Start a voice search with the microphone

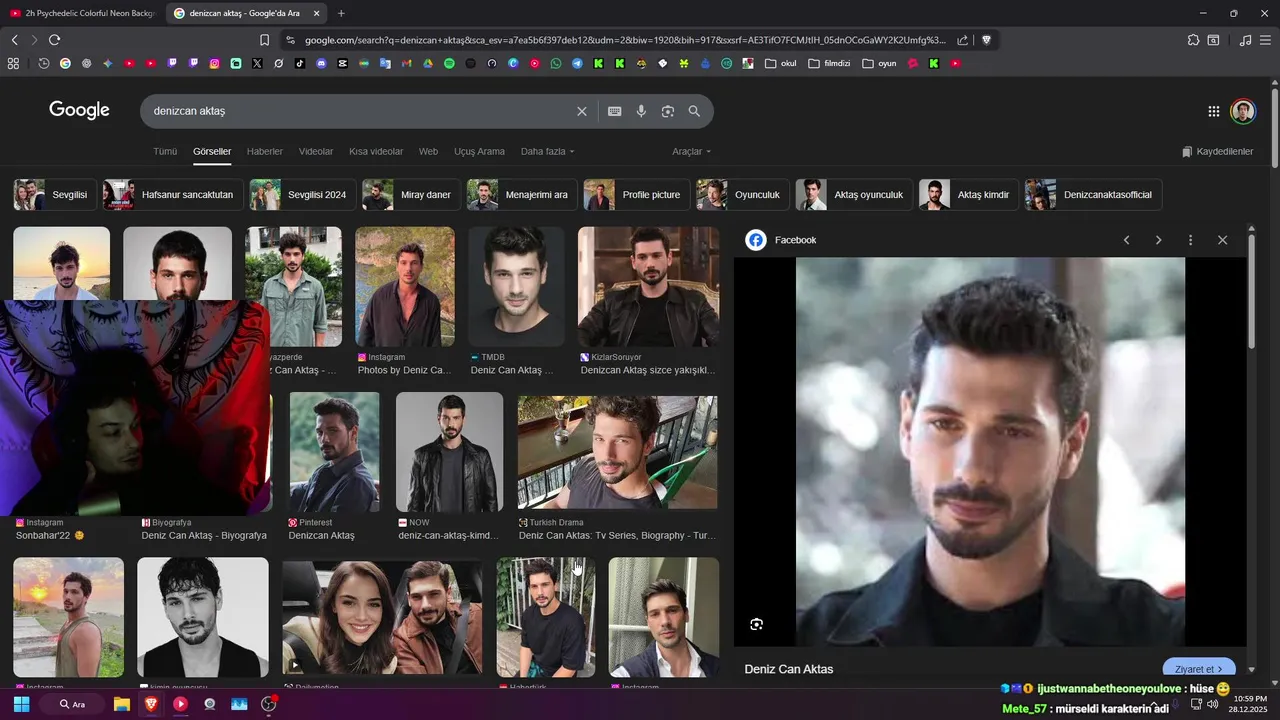click(x=641, y=111)
